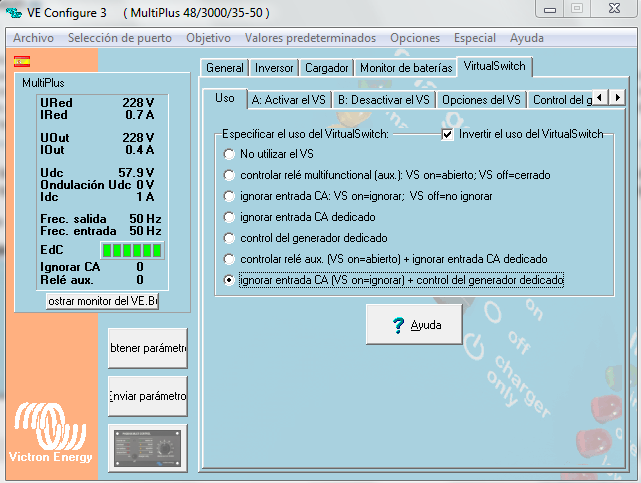Open the 'Opciones del VS' sub-tab
Image resolution: width=641 pixels, height=483 pixels.
(x=481, y=100)
